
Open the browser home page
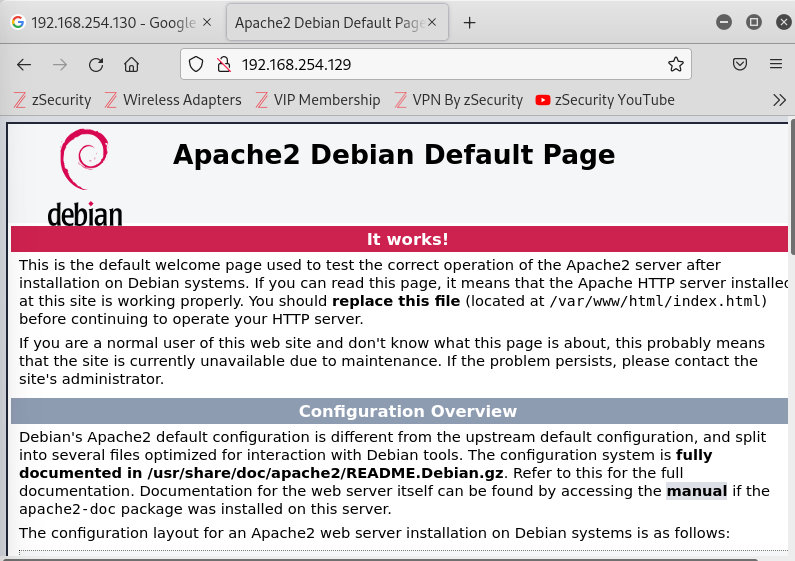(x=131, y=64)
